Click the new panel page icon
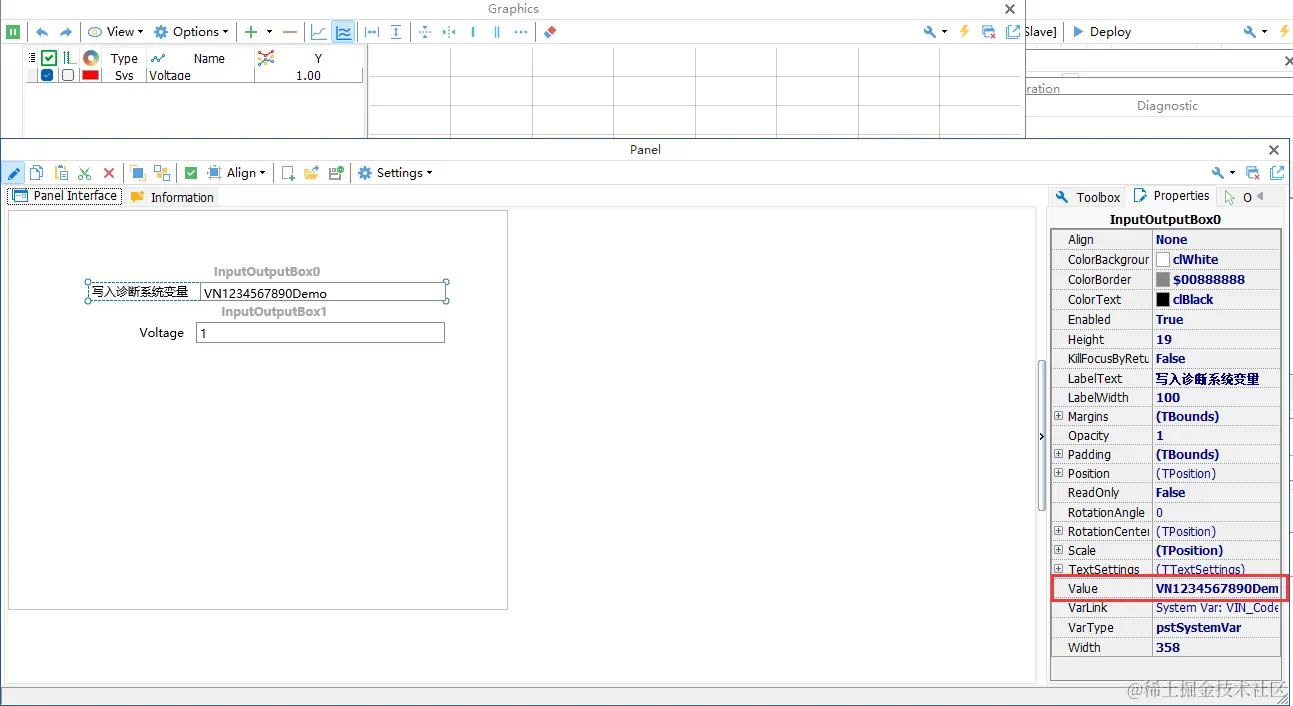This screenshot has height=706, width=1293. pos(288,173)
